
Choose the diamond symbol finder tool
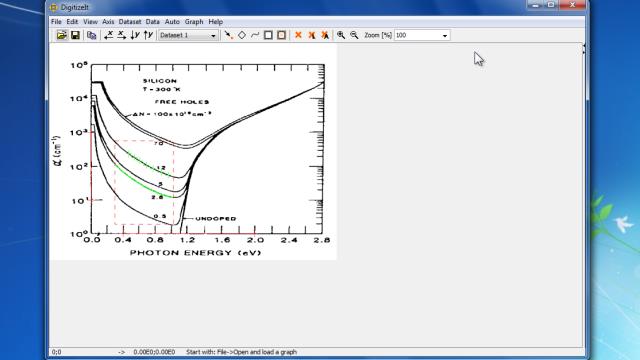242,35
